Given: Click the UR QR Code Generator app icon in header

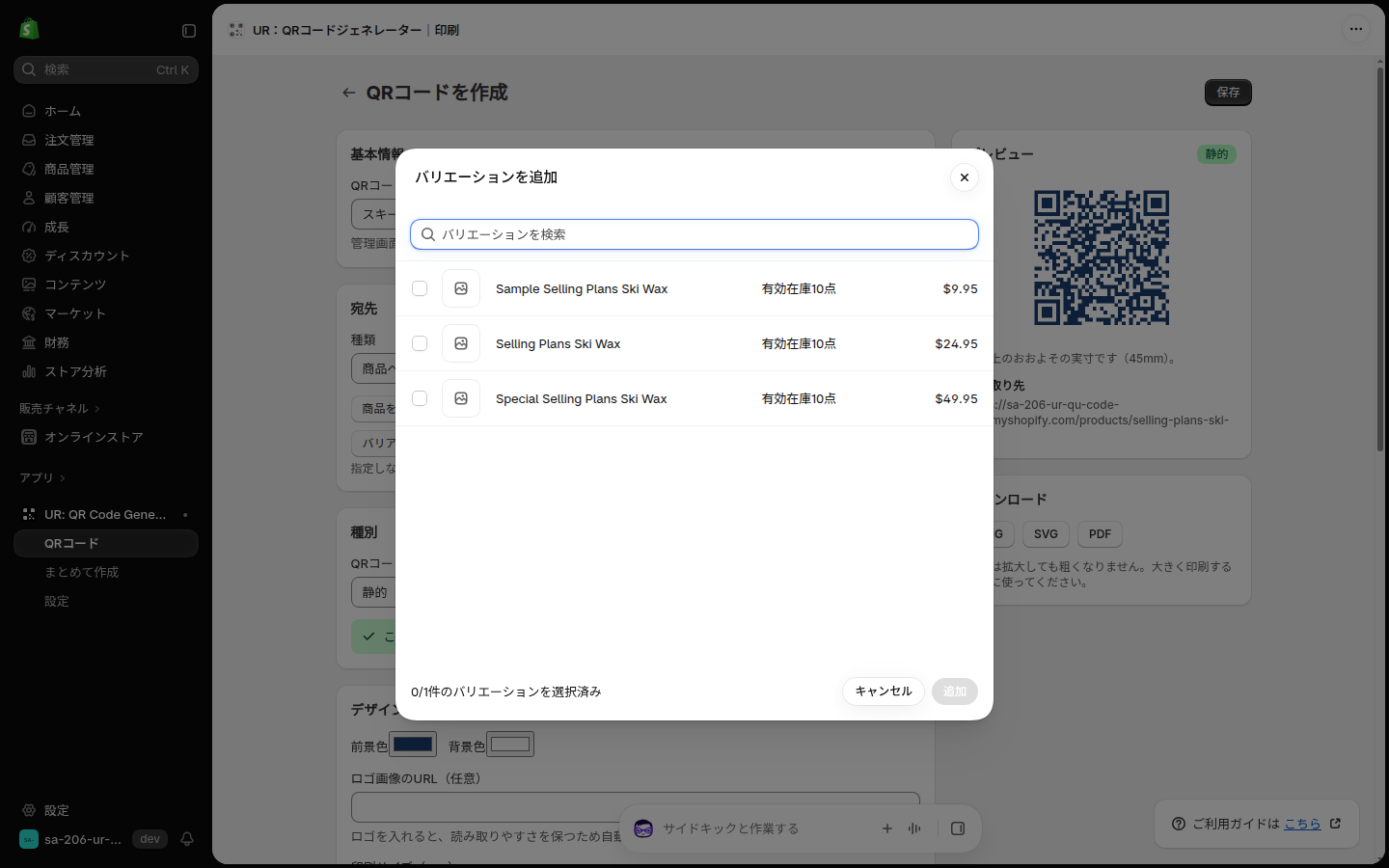Looking at the screenshot, I should point(236,30).
